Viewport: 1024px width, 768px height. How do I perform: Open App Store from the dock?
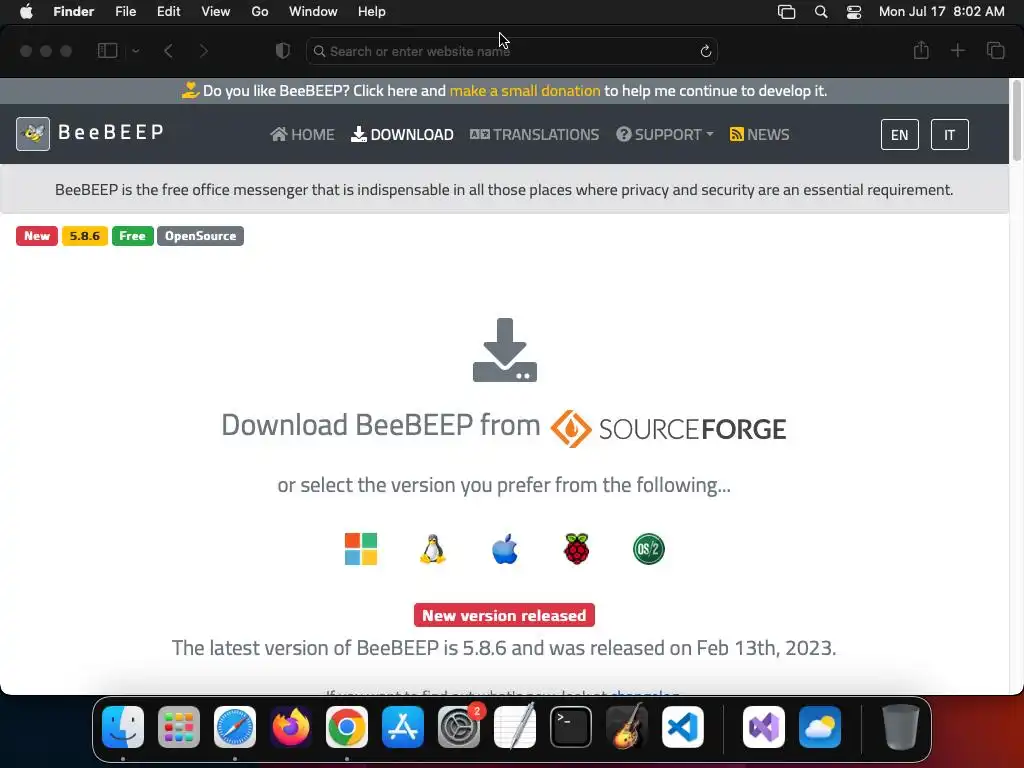pos(403,727)
